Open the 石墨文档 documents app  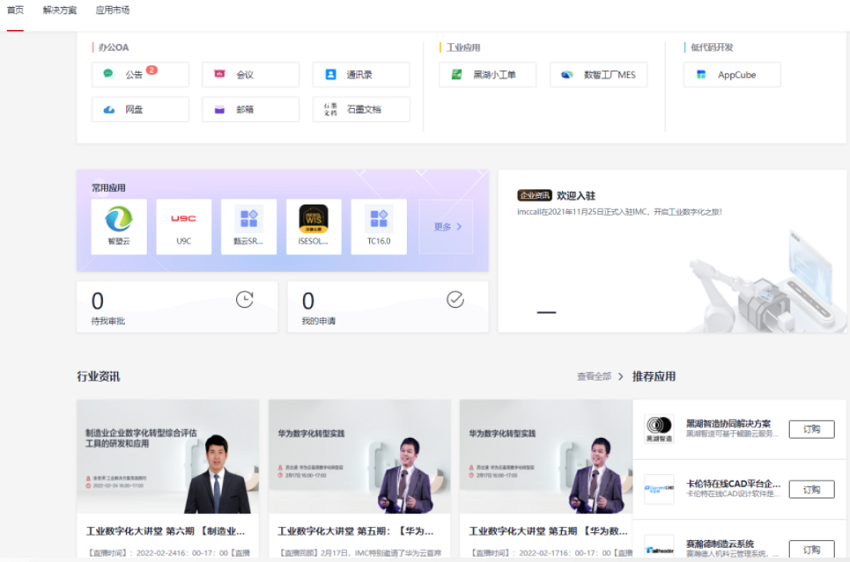pyautogui.click(x=361, y=109)
